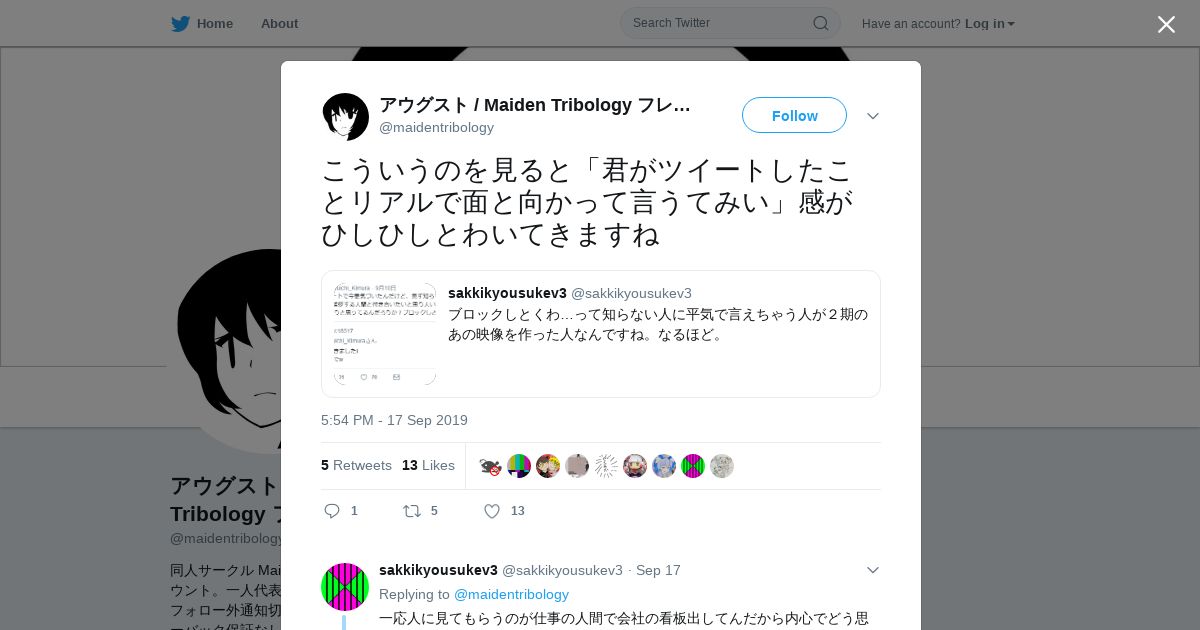Open the Log in dropdown

click(x=990, y=24)
